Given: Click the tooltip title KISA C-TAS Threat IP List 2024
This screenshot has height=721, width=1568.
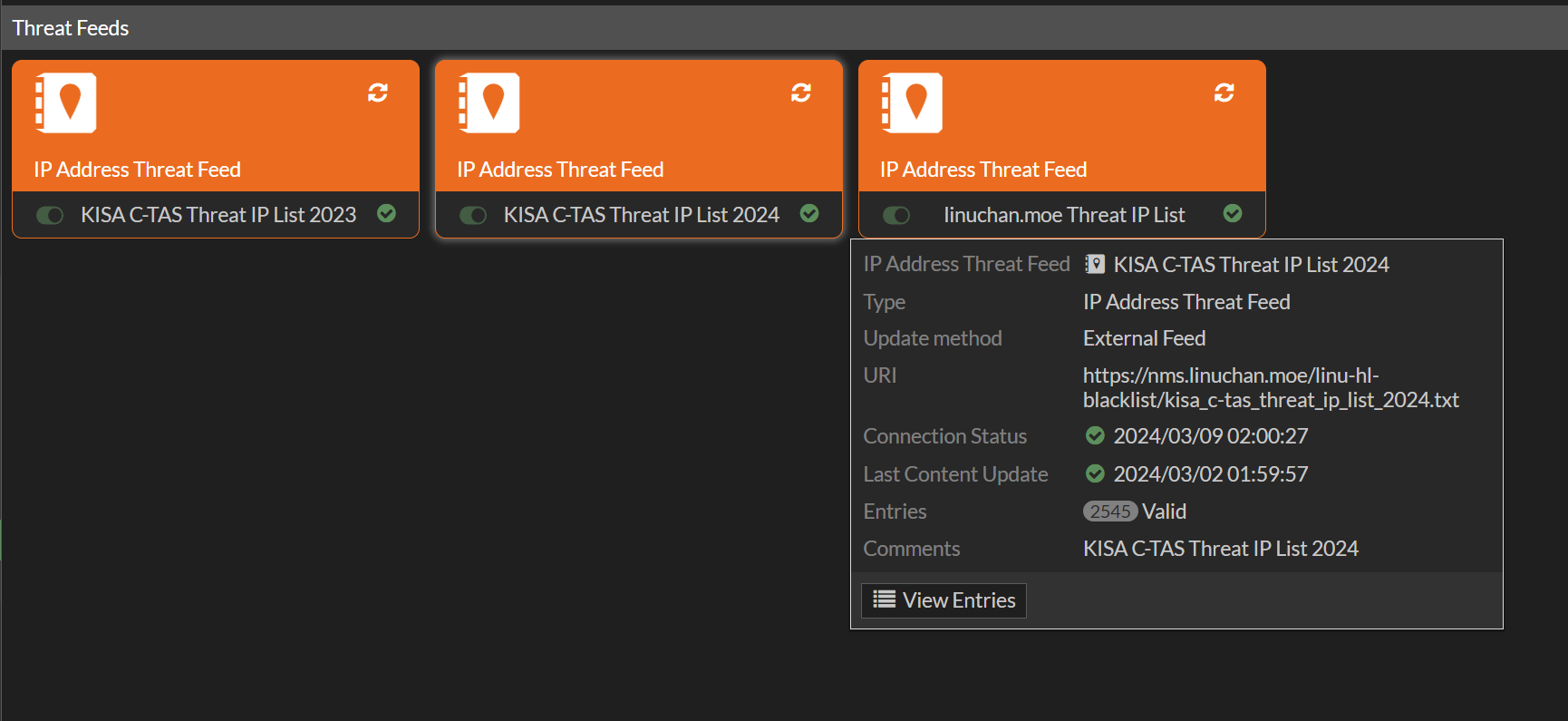Looking at the screenshot, I should 1251,265.
